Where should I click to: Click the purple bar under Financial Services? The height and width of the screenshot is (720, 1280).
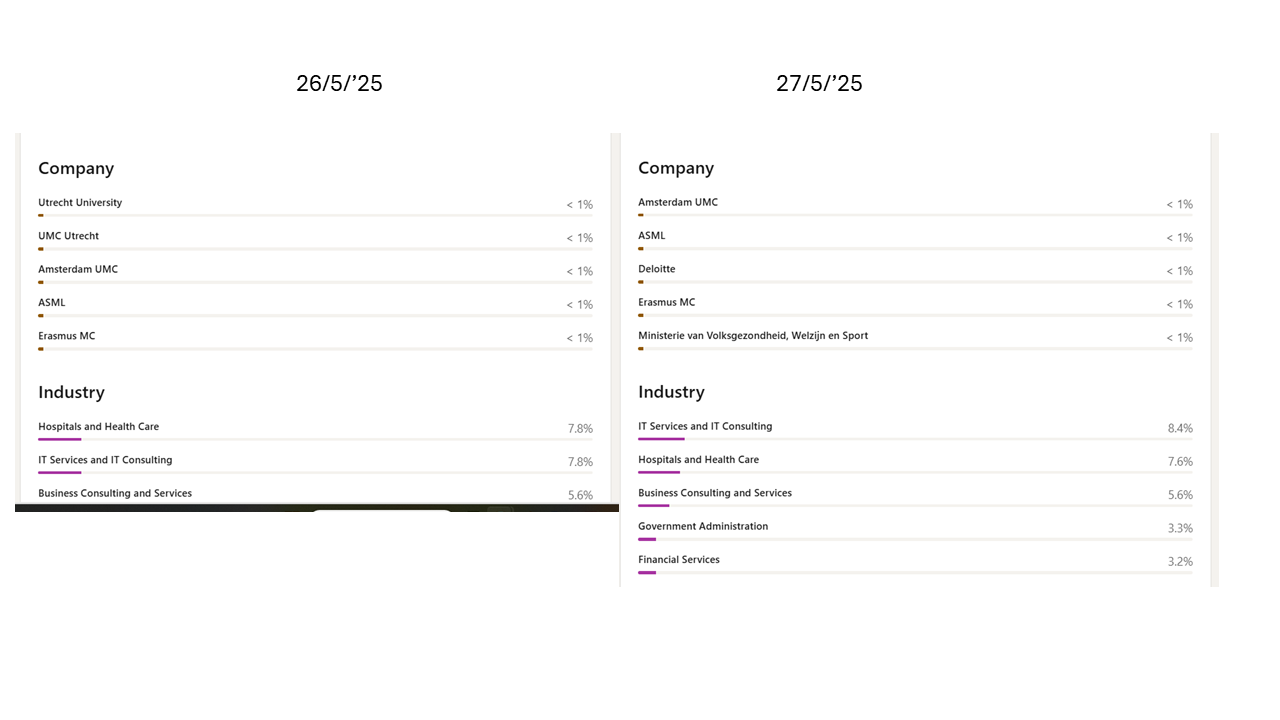[647, 573]
